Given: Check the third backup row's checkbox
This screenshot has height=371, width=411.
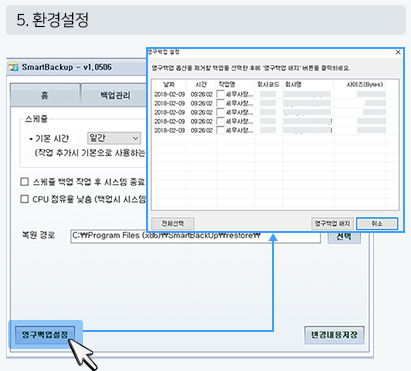Looking at the screenshot, I should coord(220,112).
